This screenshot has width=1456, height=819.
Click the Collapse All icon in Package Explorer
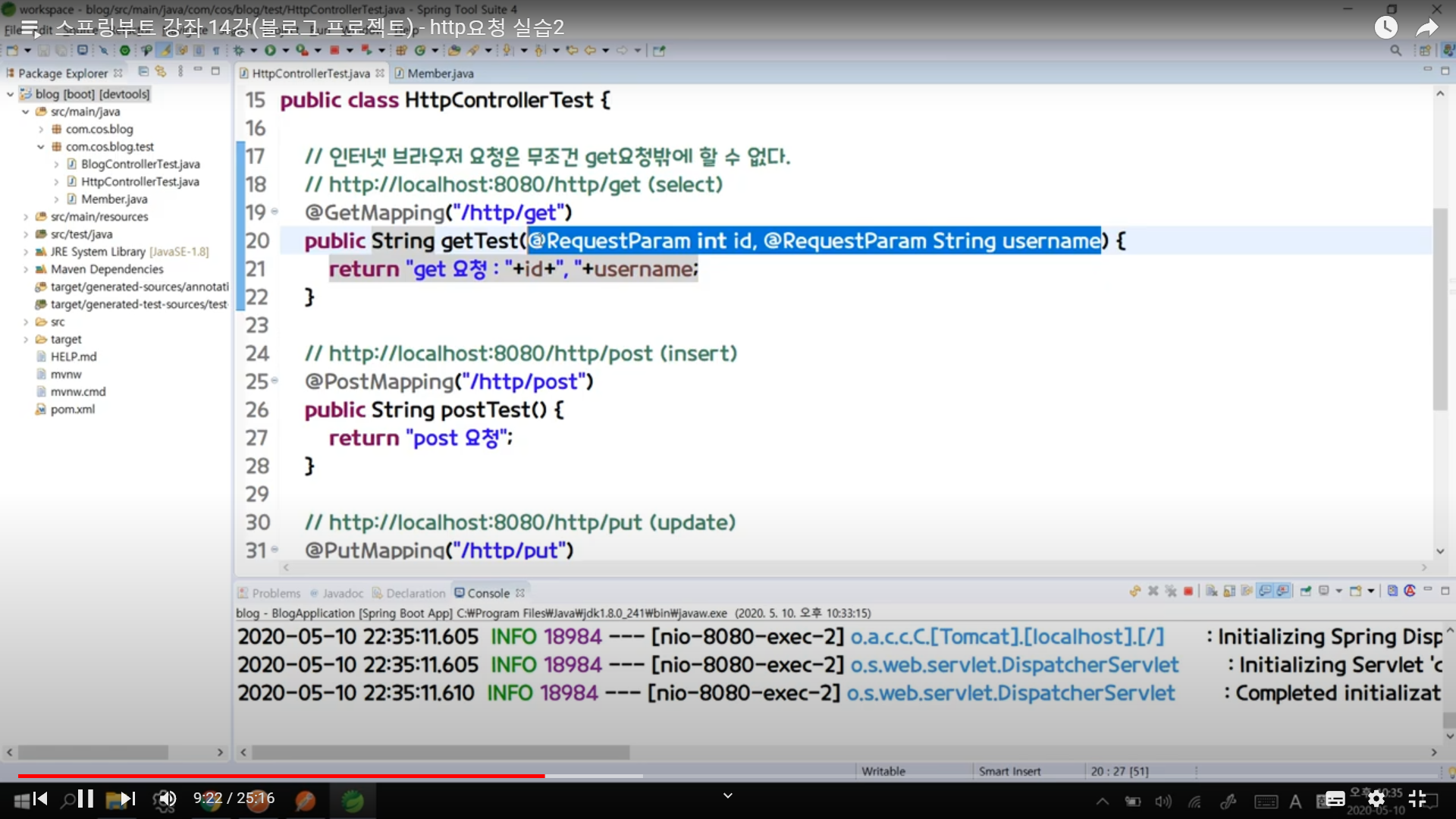click(143, 72)
